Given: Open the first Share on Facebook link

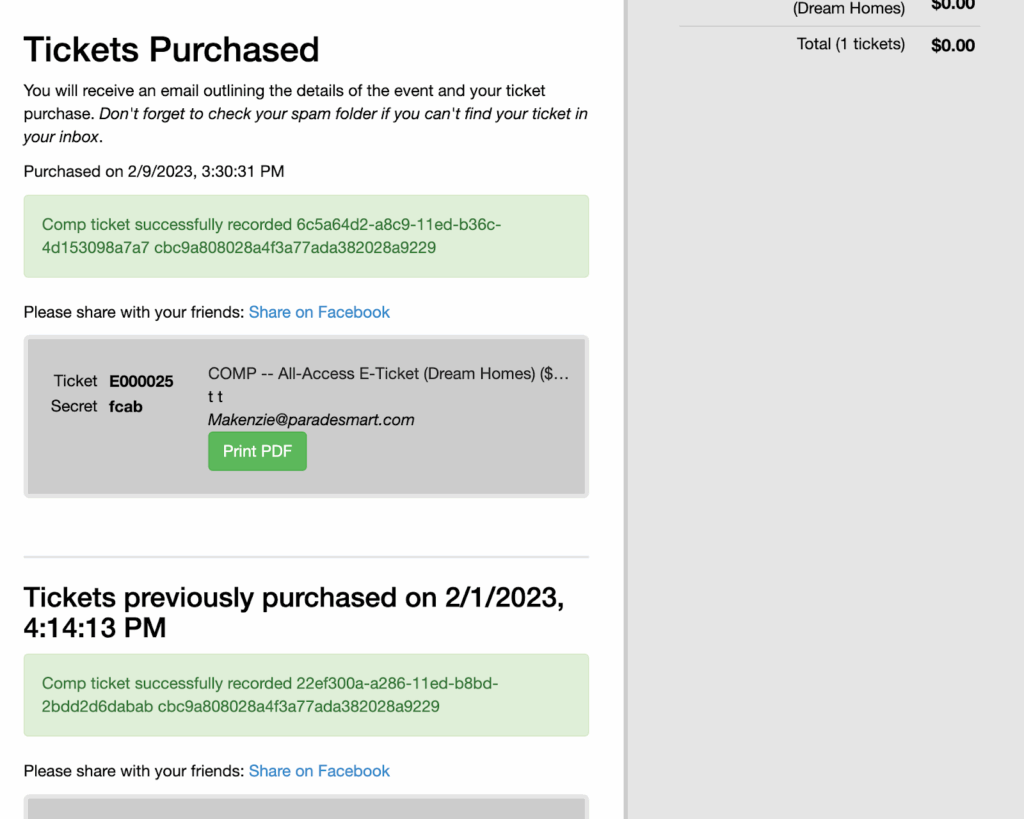Looking at the screenshot, I should pyautogui.click(x=319, y=312).
